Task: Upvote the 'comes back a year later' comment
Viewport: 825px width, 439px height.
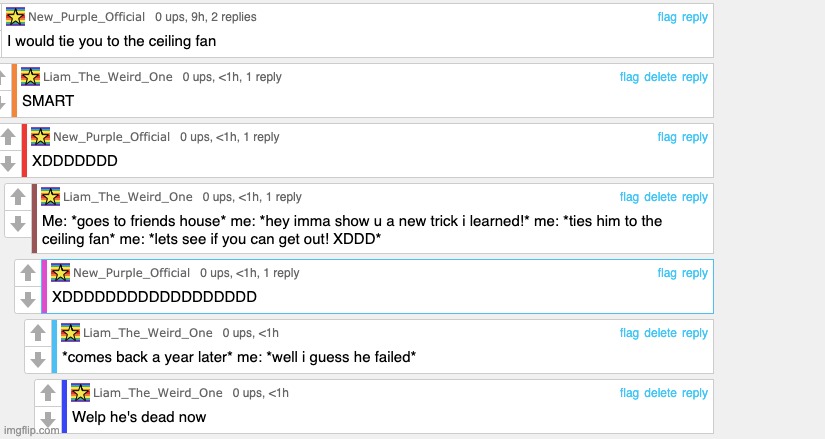Action: [x=38, y=333]
